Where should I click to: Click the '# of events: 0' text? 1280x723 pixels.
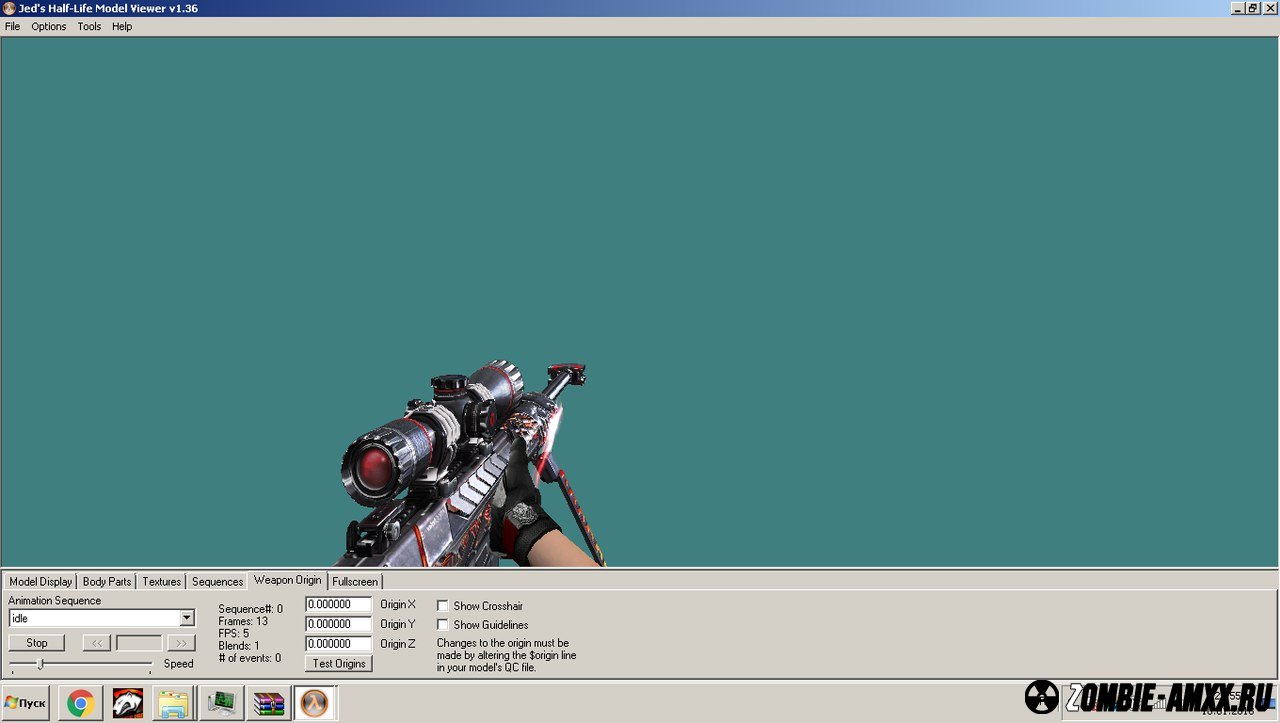250,658
